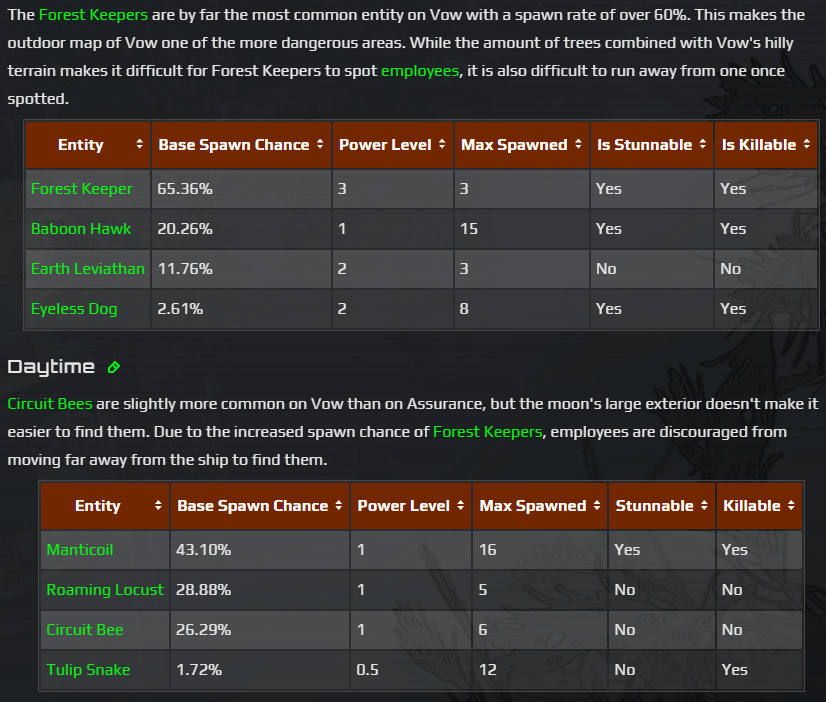Open the Forest Keeper table entry link
The height and width of the screenshot is (702, 826).
coord(81,188)
